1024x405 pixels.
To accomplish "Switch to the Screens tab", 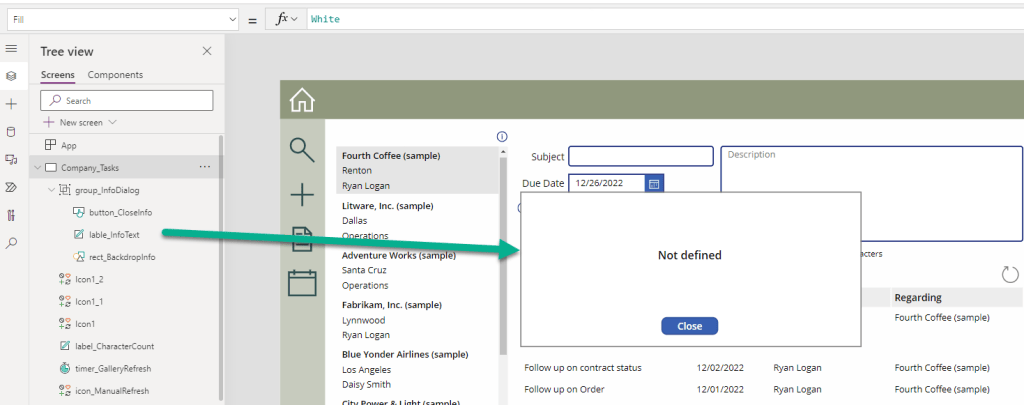I will (x=57, y=74).
